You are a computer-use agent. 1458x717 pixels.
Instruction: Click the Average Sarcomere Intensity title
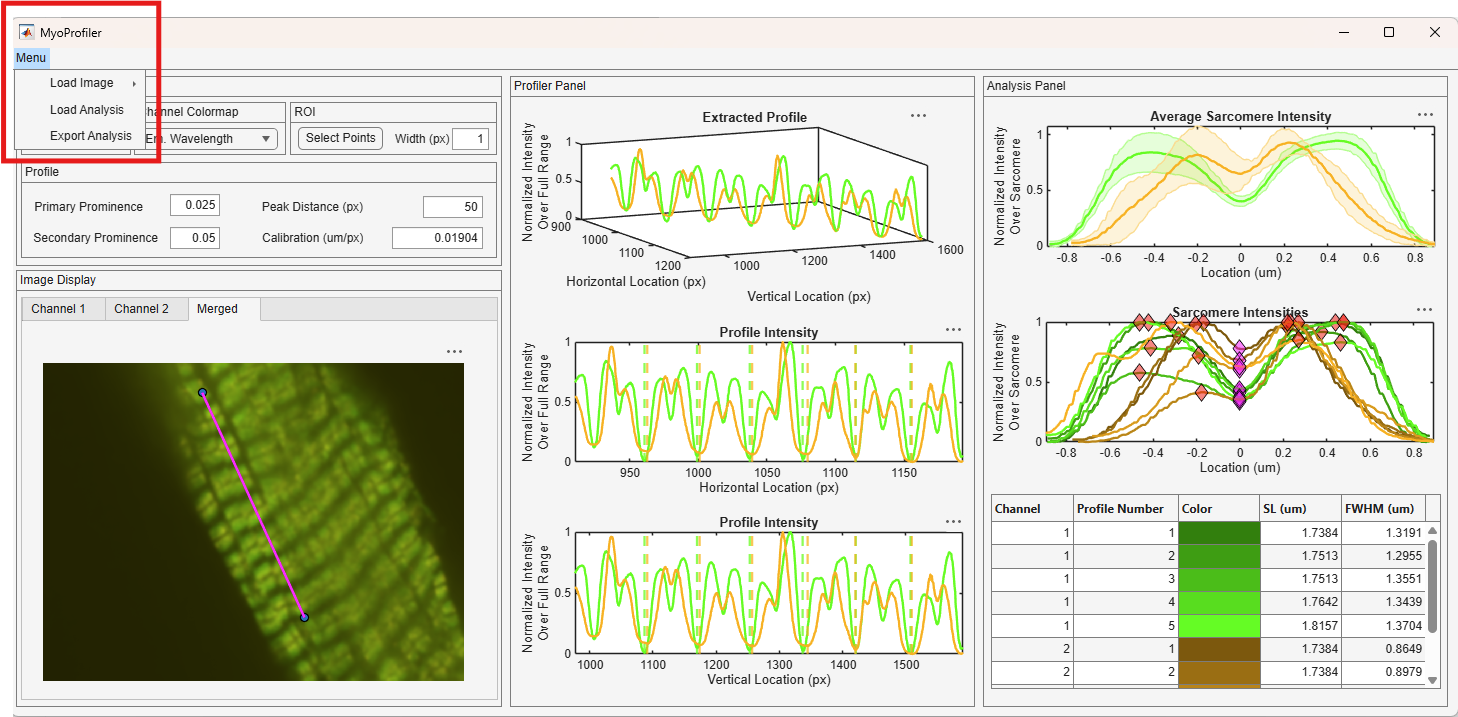click(x=1240, y=117)
